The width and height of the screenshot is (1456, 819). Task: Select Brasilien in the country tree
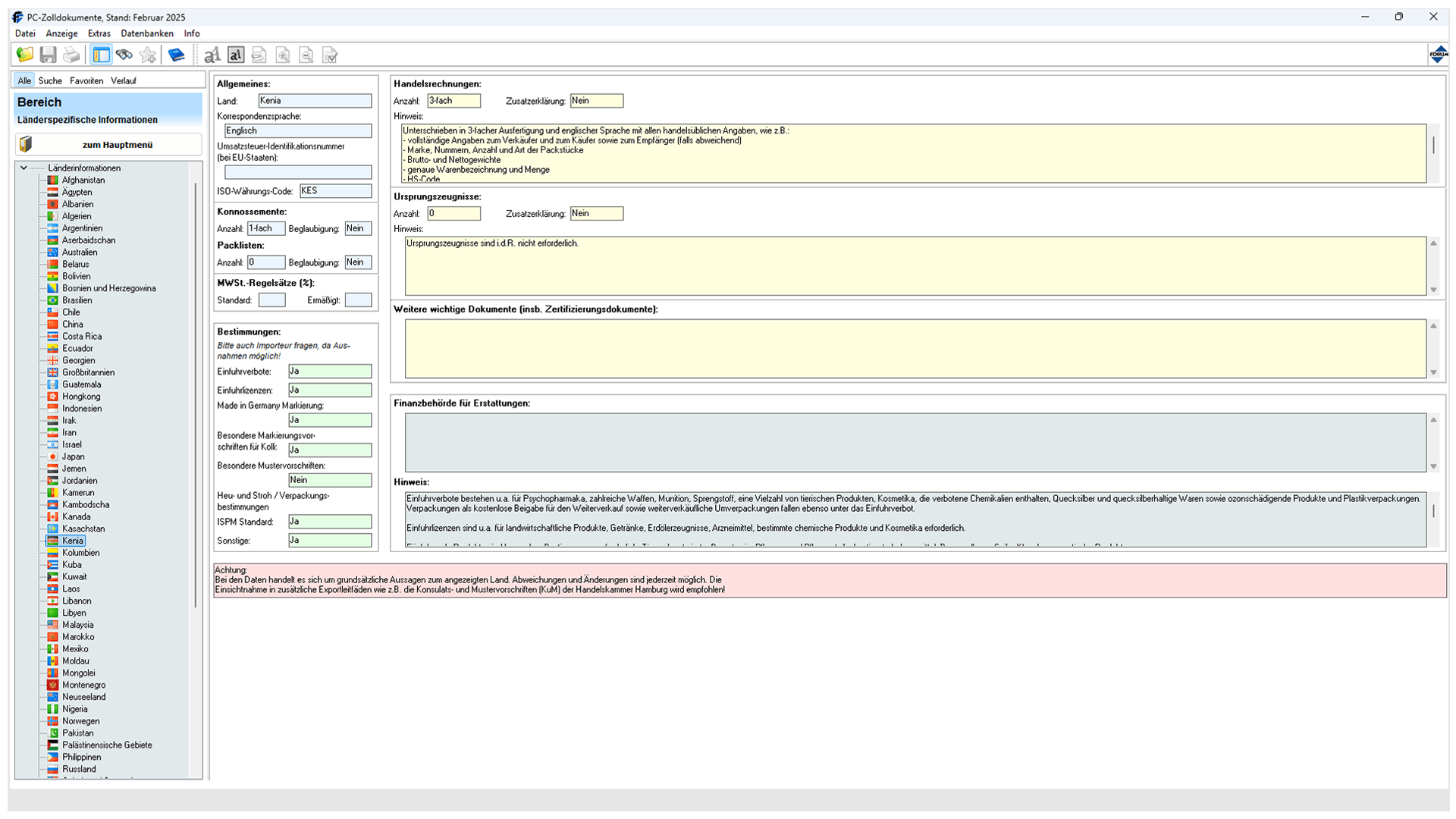coord(77,300)
